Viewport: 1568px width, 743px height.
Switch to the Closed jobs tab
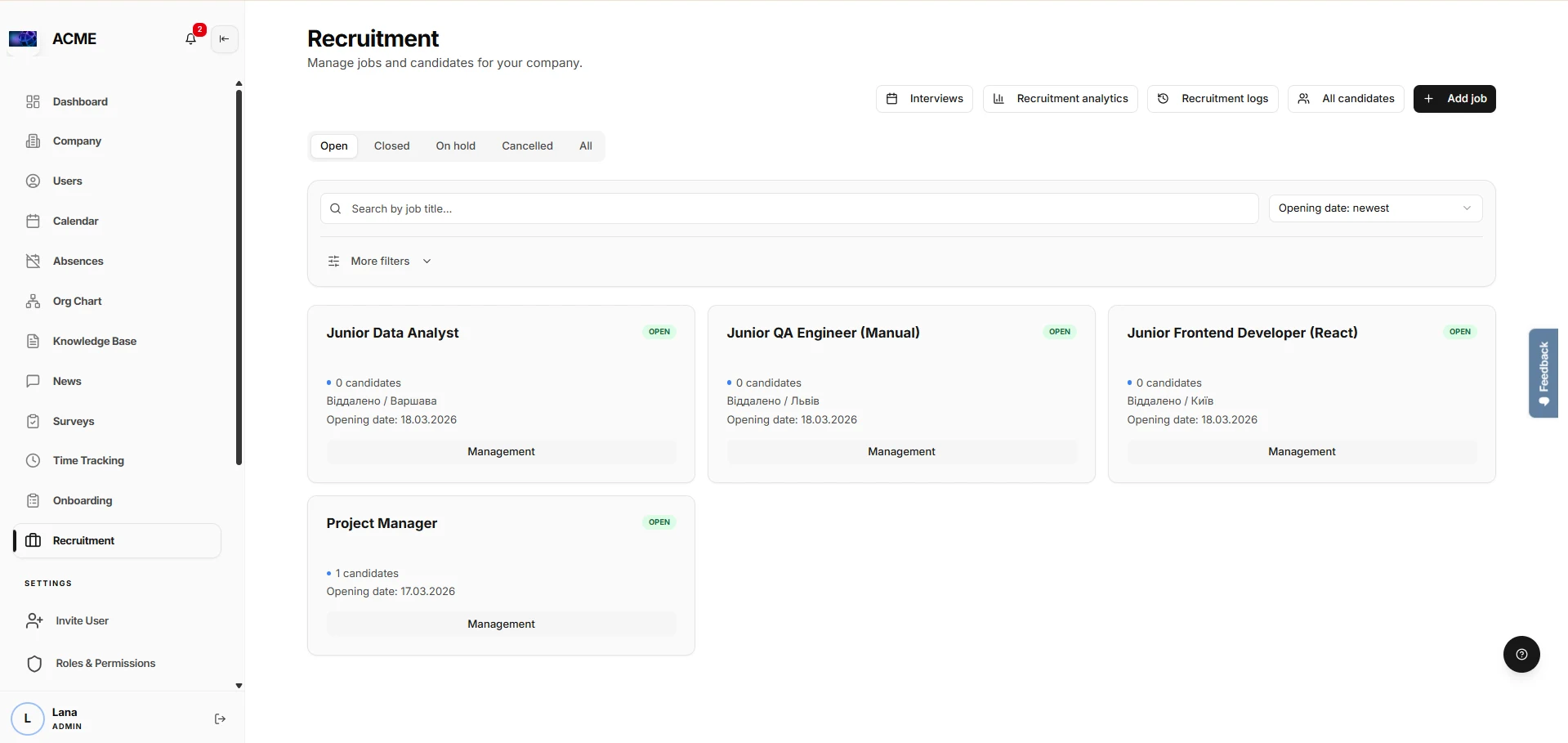391,146
